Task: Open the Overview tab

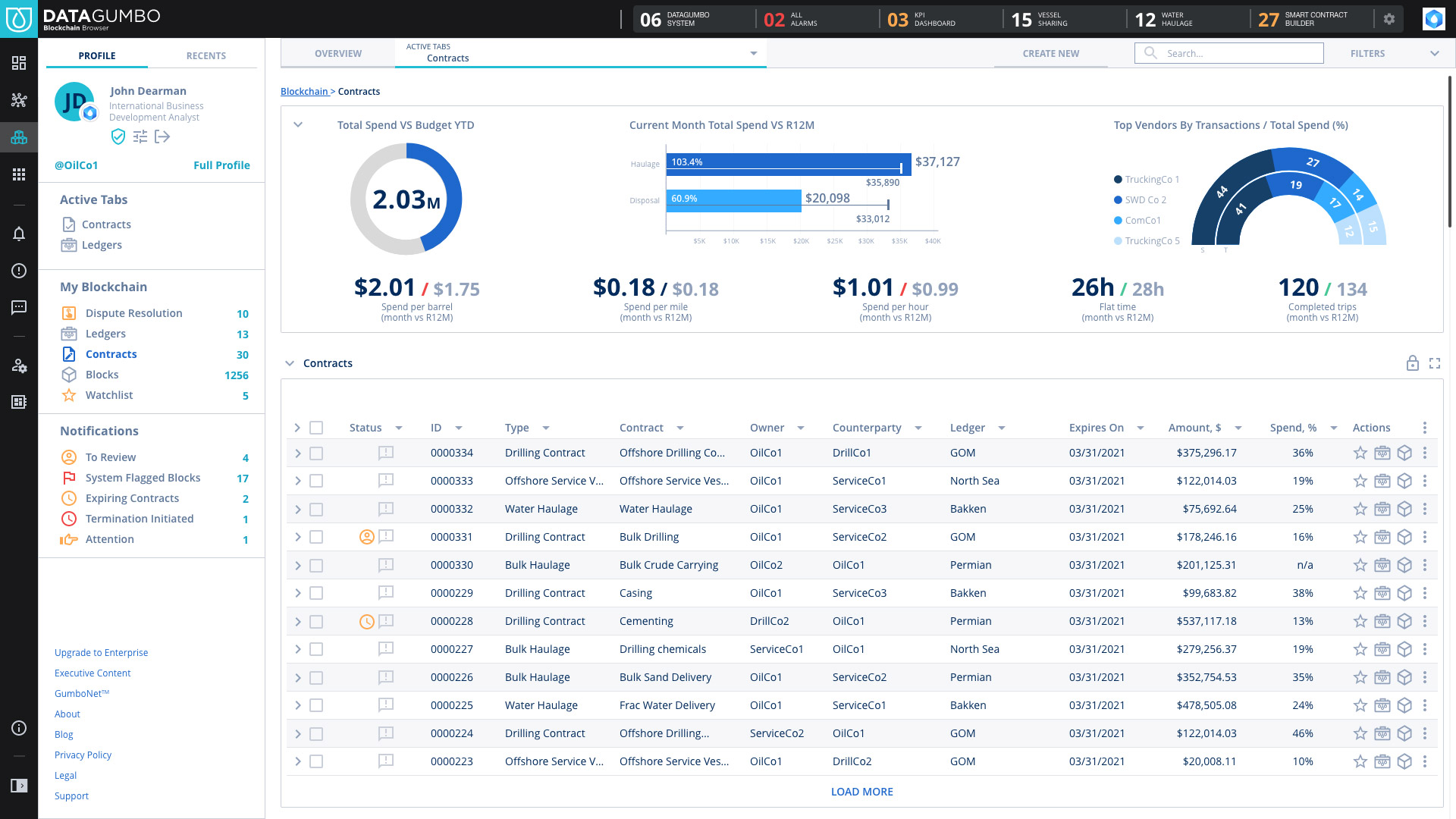Action: [338, 54]
